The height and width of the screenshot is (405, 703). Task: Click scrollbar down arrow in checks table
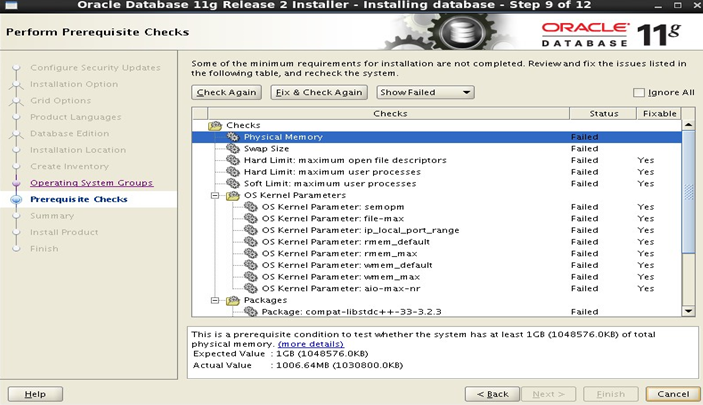tap(689, 310)
